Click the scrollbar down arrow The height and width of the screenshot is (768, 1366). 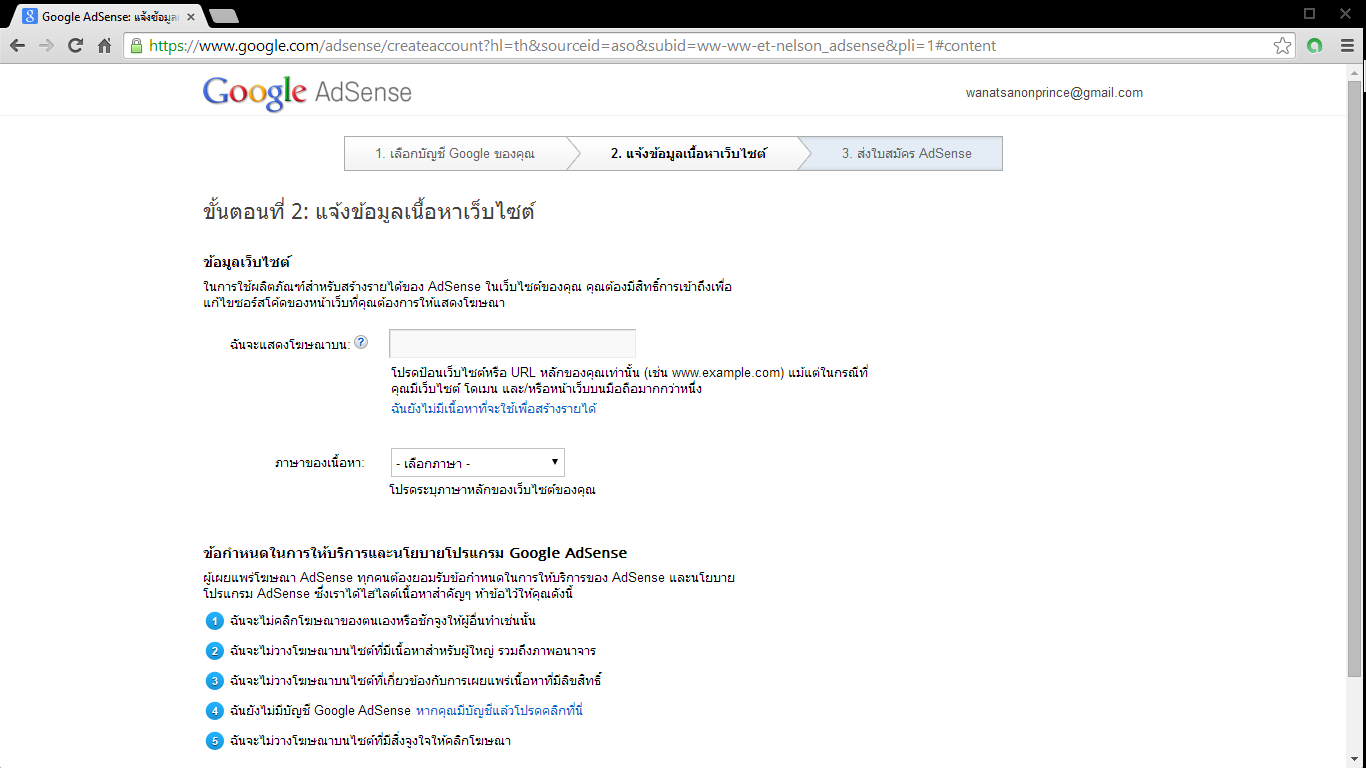1355,759
